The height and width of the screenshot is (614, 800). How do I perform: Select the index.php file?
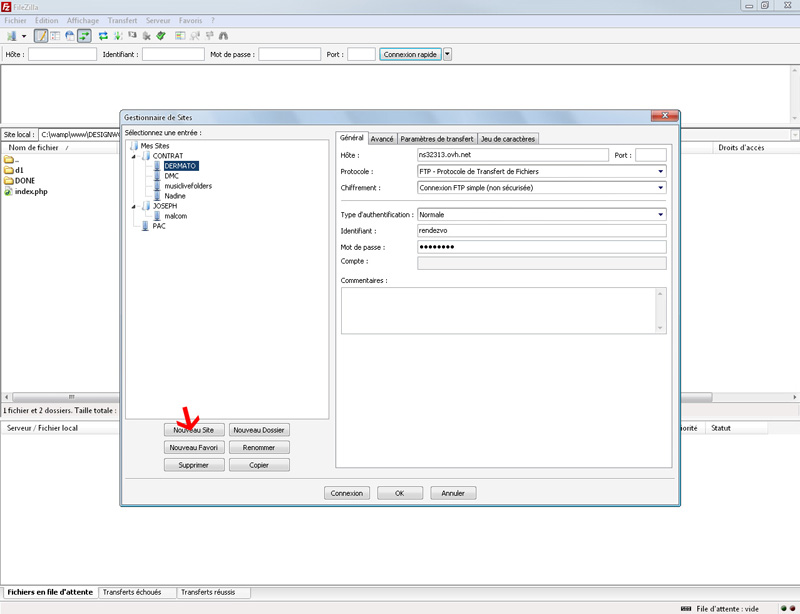point(26,191)
